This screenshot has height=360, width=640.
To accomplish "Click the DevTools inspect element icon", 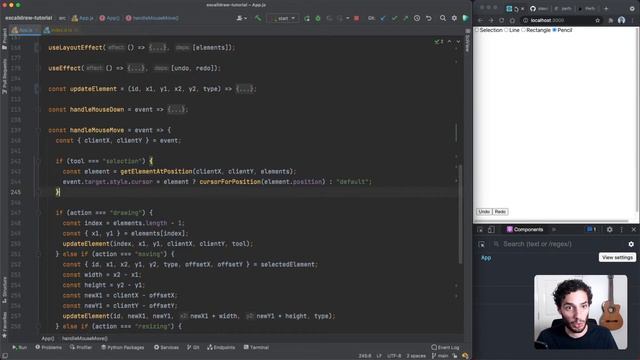I will [x=480, y=230].
